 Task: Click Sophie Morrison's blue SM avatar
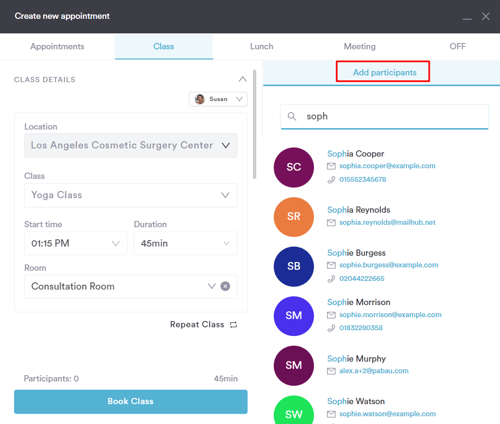[x=294, y=316]
